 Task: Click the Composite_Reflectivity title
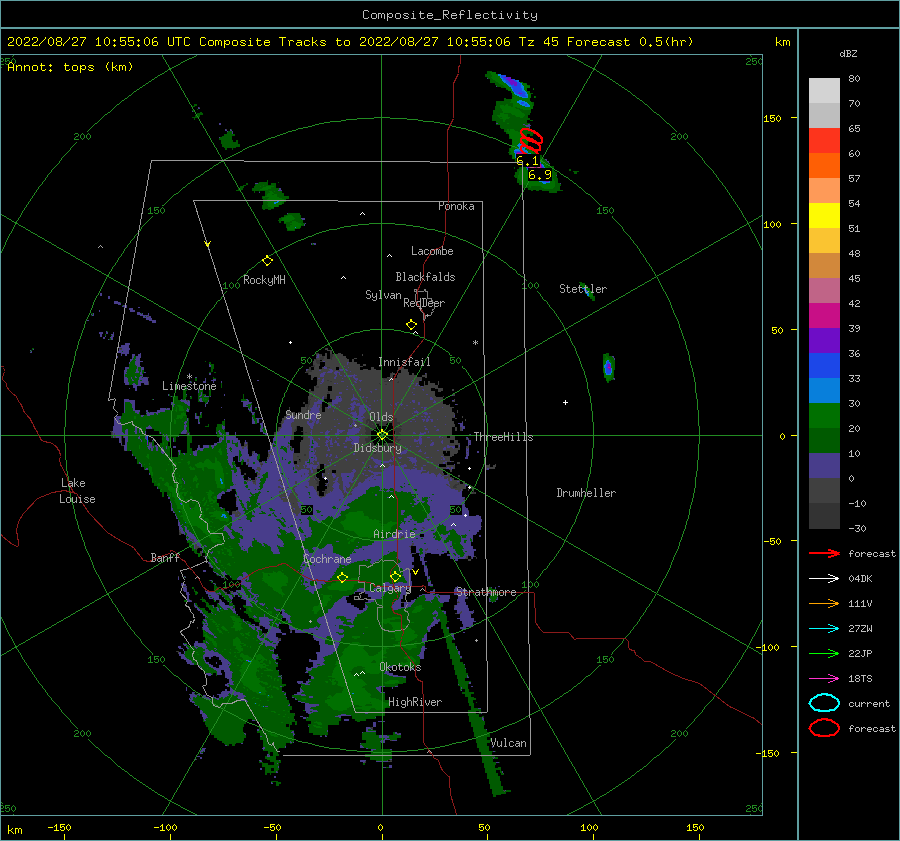(x=450, y=15)
